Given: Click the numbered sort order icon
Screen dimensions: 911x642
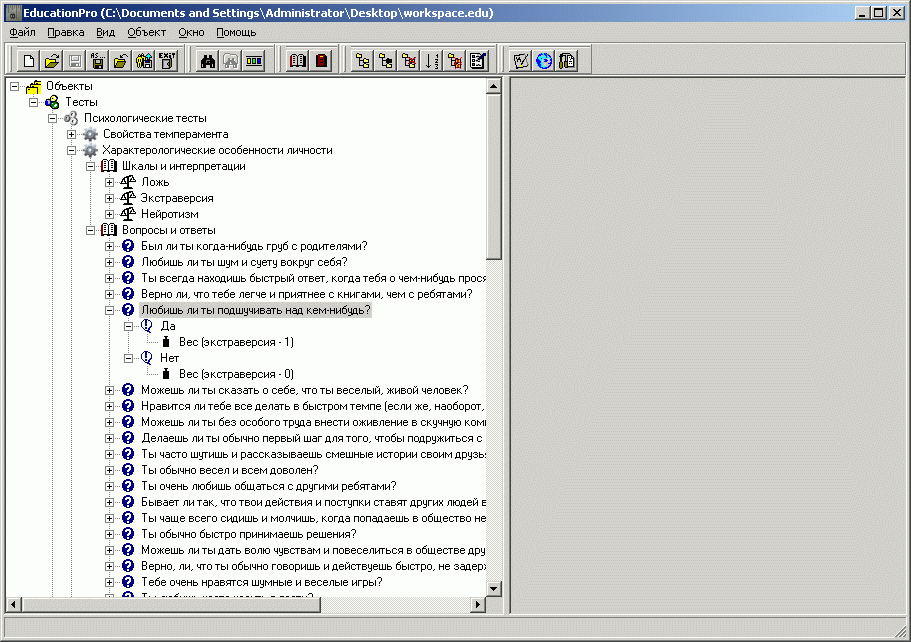Looking at the screenshot, I should tap(432, 61).
